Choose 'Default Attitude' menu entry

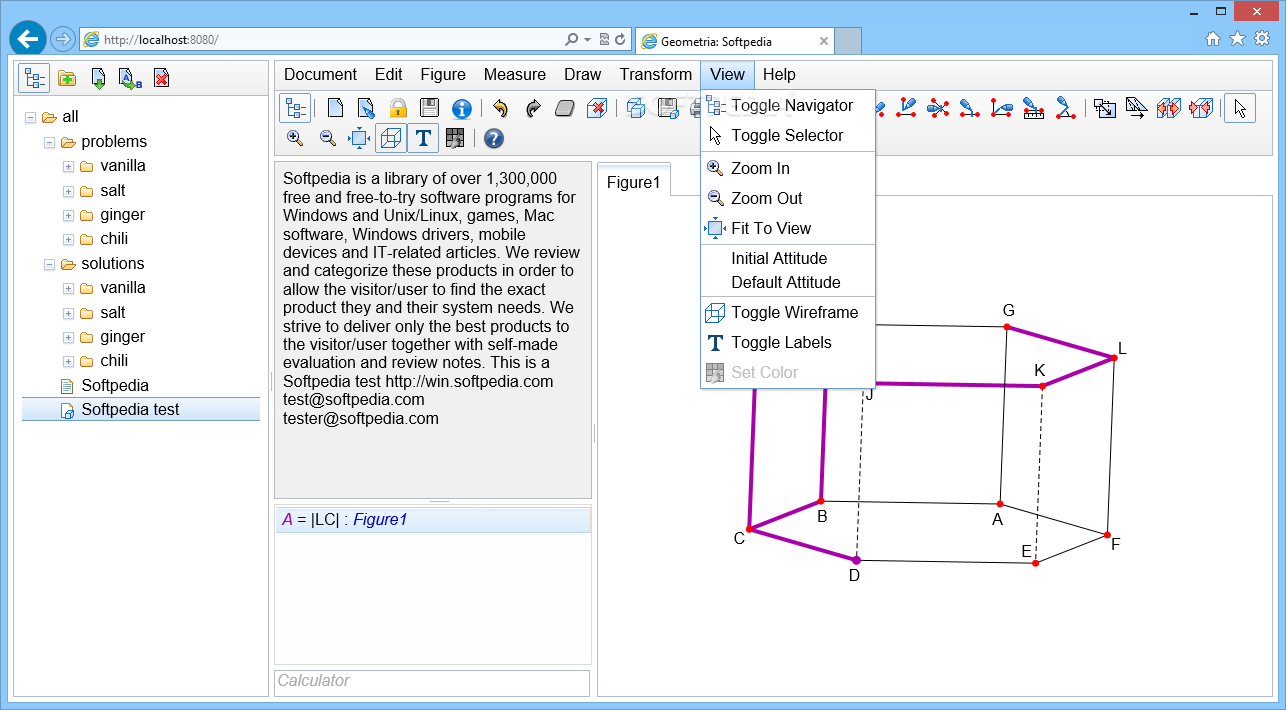click(788, 282)
